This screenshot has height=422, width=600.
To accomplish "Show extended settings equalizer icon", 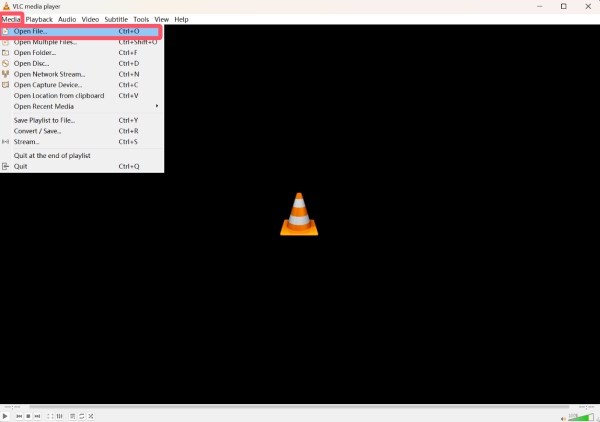I will (x=59, y=416).
